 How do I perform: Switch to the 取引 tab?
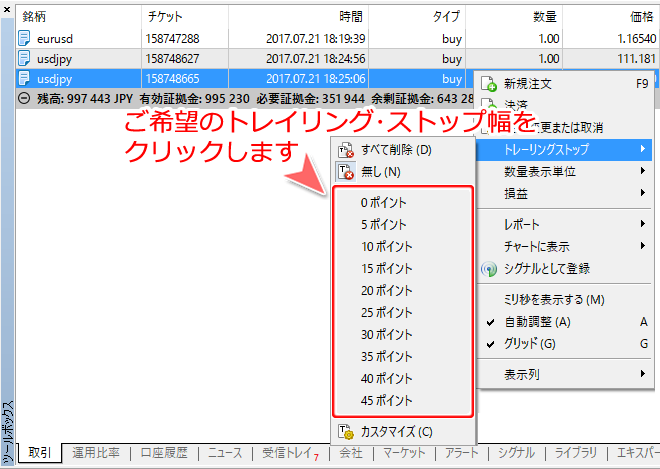40,453
